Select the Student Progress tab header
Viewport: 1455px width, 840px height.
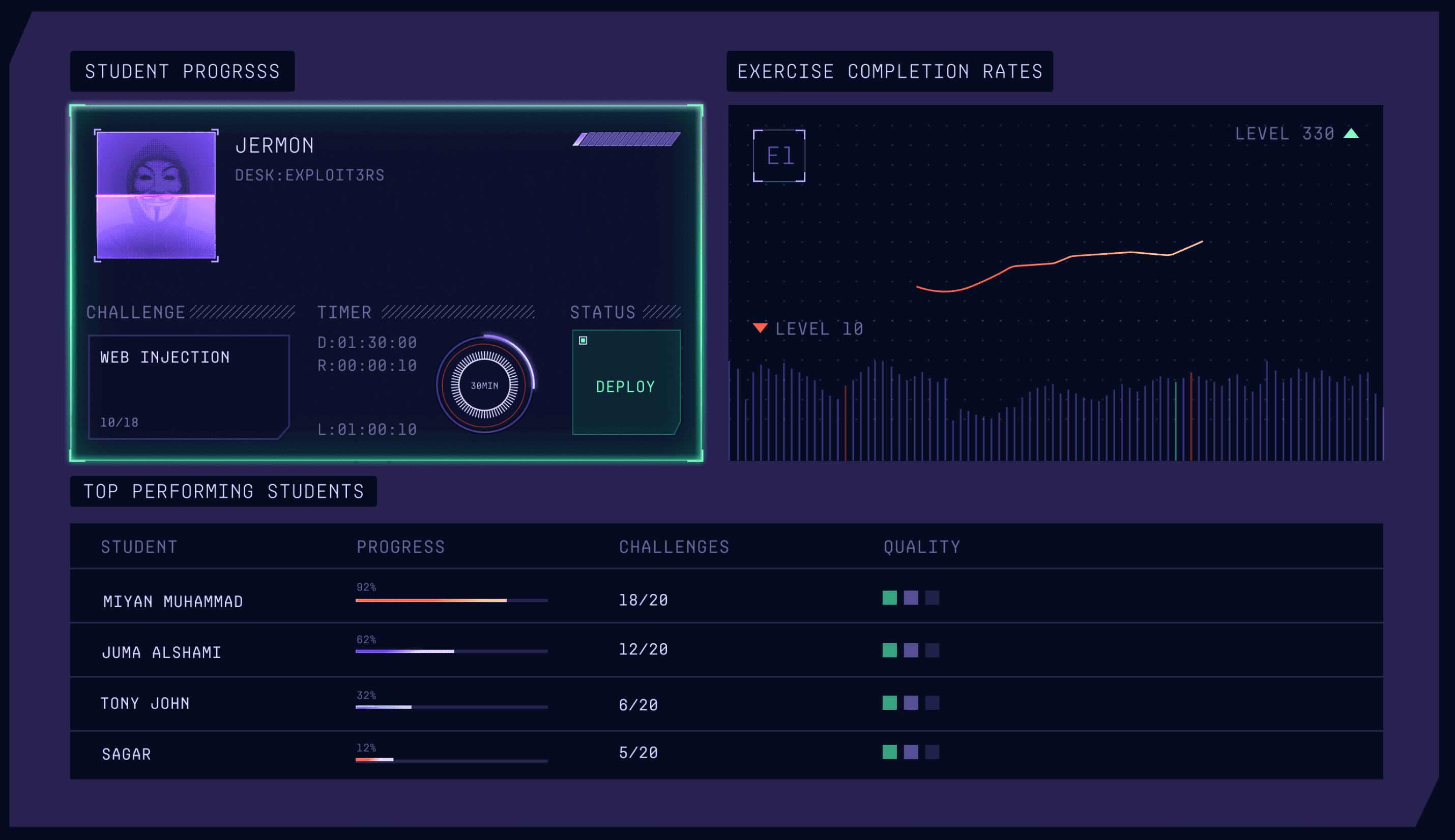182,72
